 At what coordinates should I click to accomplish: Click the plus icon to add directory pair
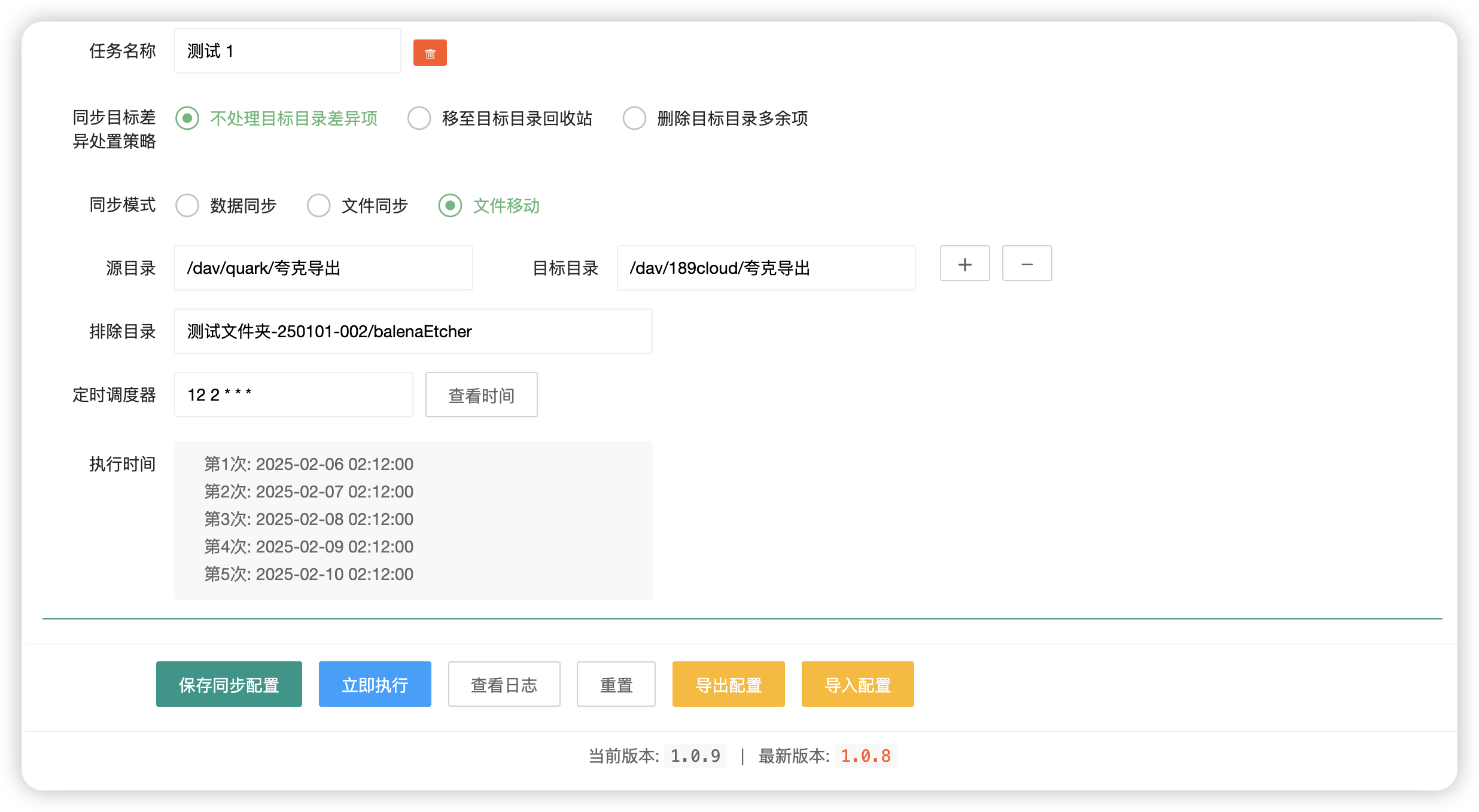point(964,263)
